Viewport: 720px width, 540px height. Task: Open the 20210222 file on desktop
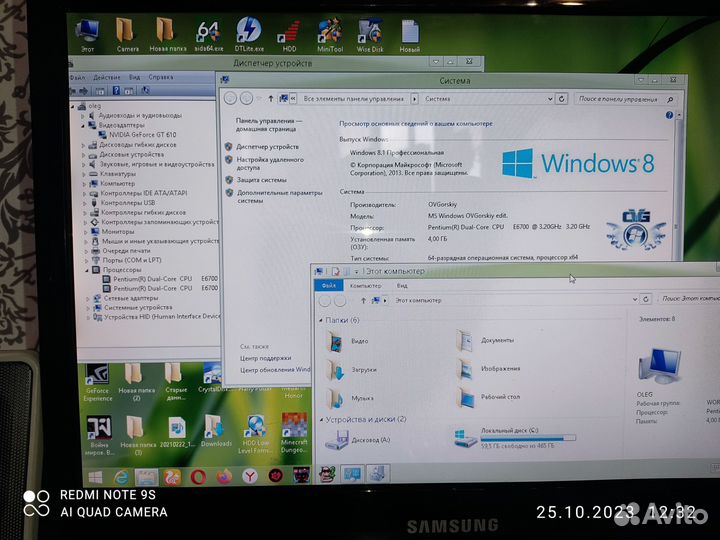click(176, 432)
